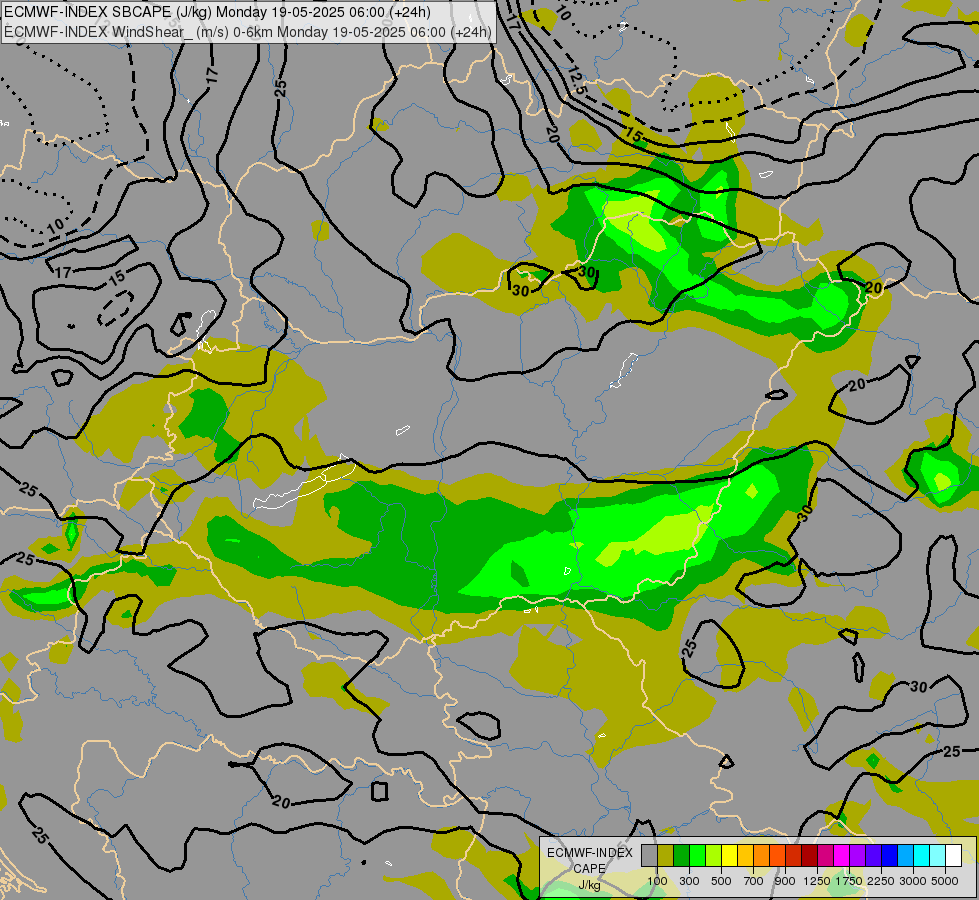This screenshot has width=979, height=900.
Task: Pick the purple legend swatch
Action: coord(857,856)
